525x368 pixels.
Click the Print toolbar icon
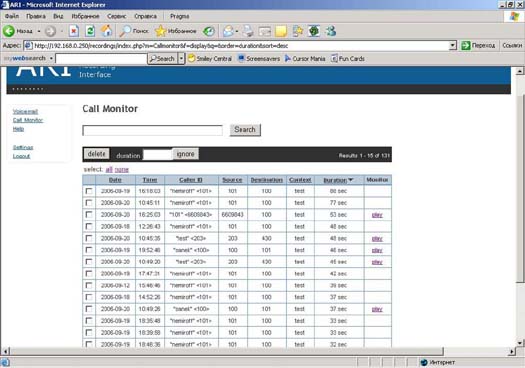point(248,31)
